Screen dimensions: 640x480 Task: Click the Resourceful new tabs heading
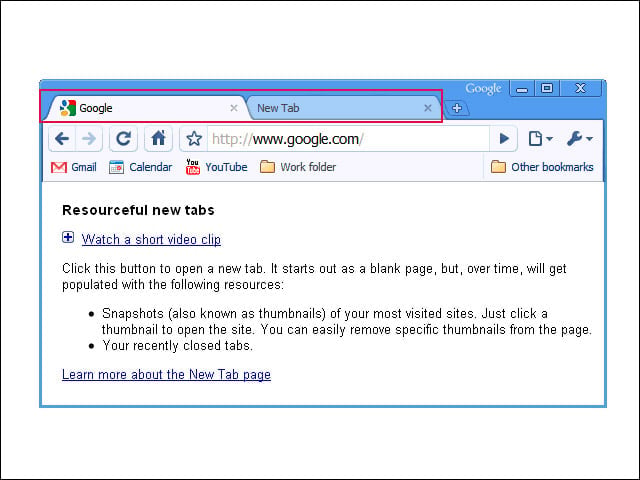pyautogui.click(x=138, y=210)
